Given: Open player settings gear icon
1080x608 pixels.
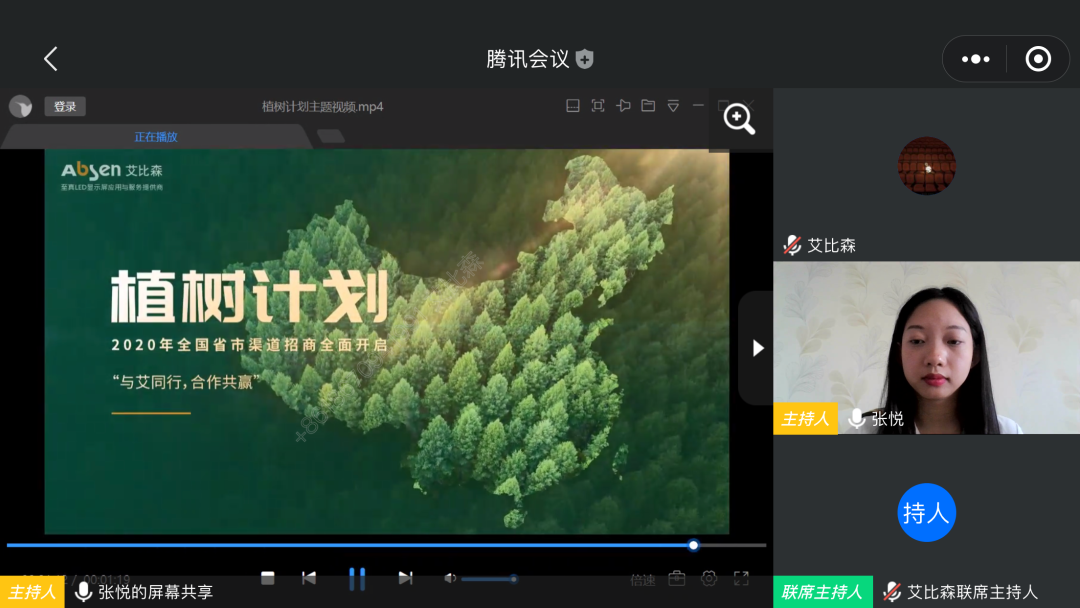Looking at the screenshot, I should (x=709, y=578).
